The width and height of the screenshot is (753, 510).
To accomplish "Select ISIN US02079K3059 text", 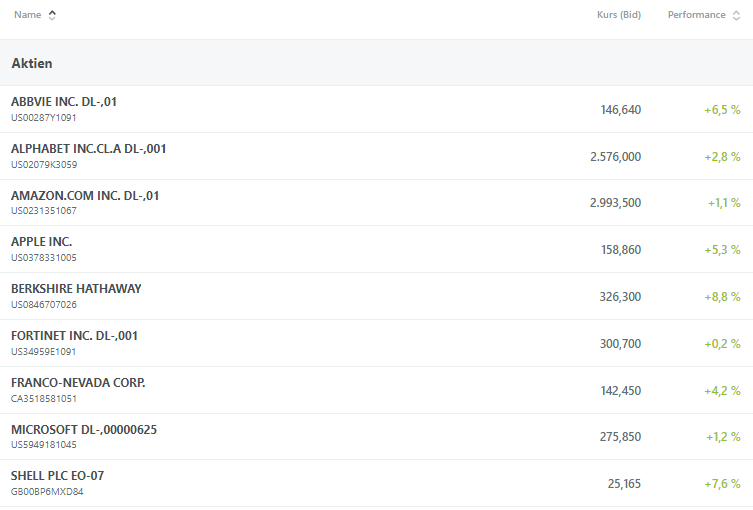I will tap(44, 165).
